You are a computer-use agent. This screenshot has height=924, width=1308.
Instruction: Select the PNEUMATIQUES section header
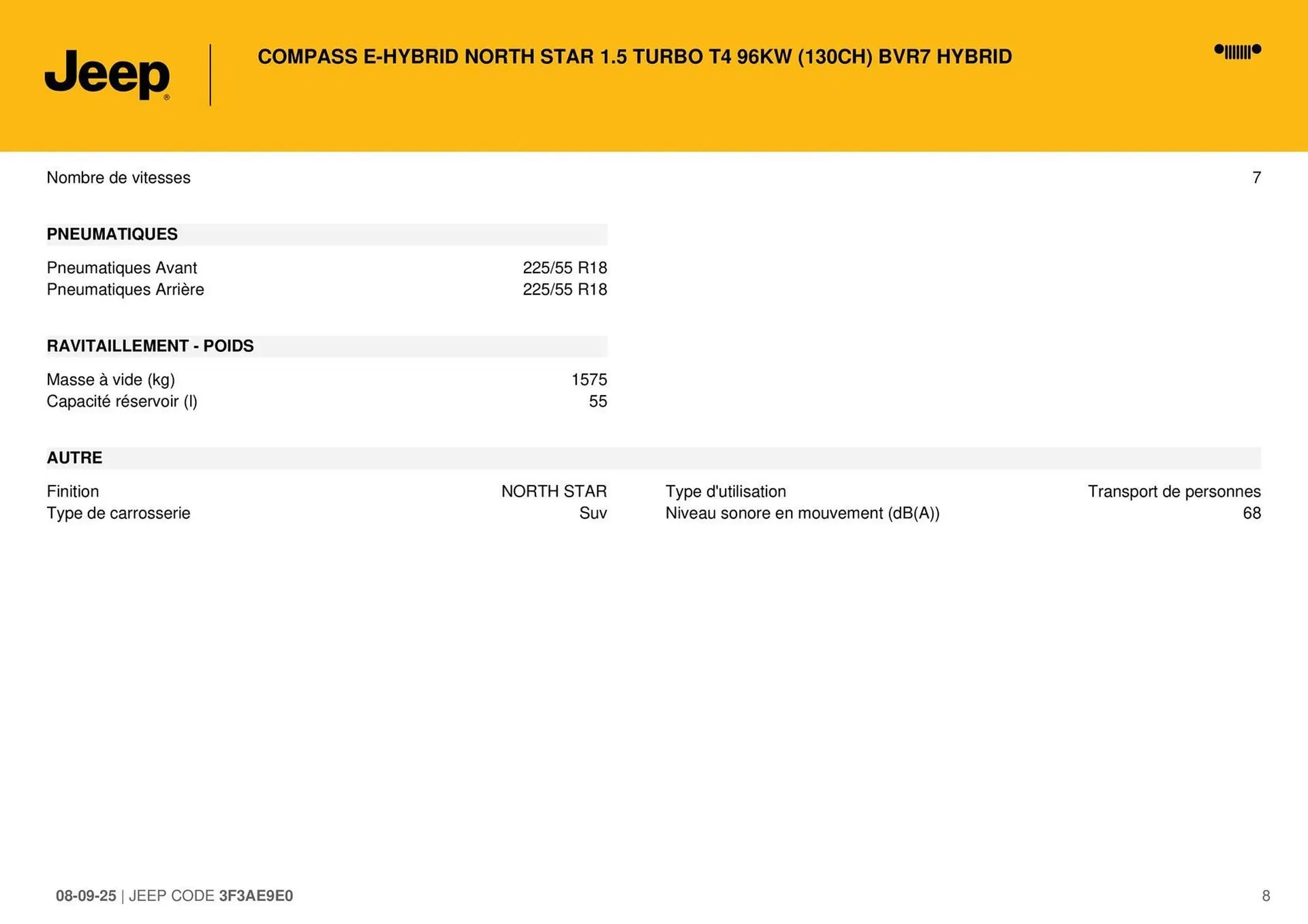tap(112, 234)
